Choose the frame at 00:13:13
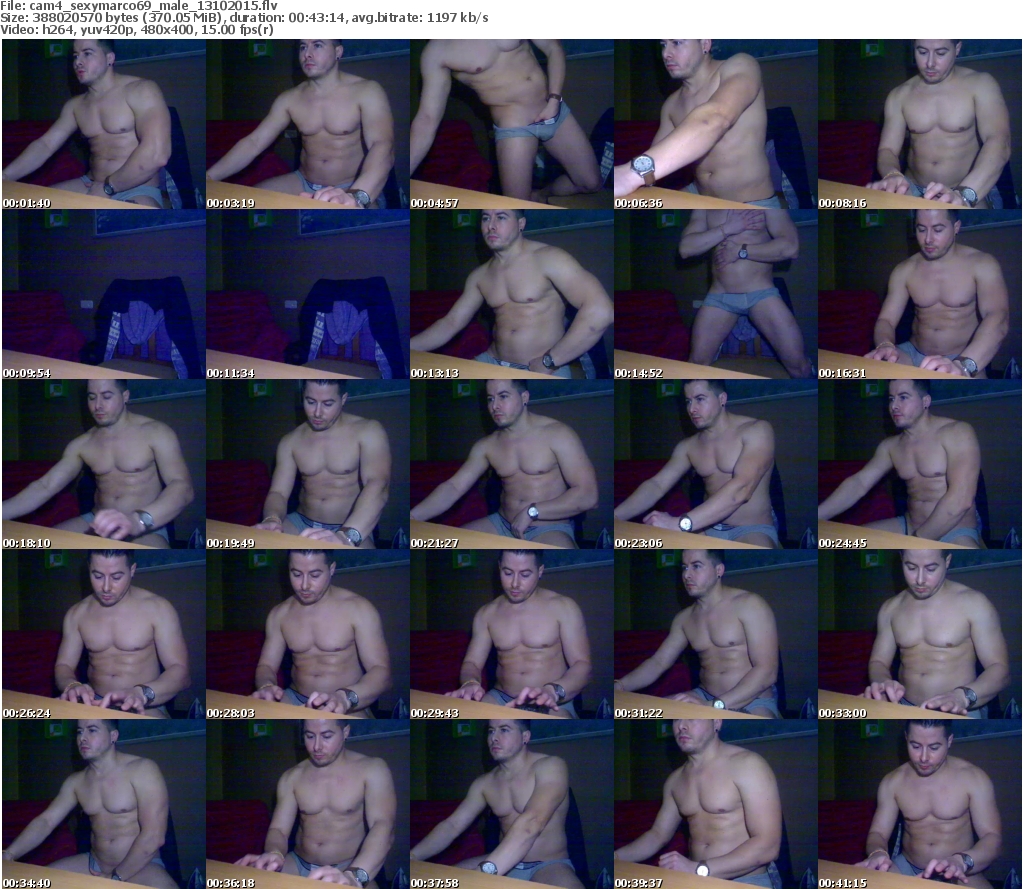The height and width of the screenshot is (889, 1024). pos(512,294)
